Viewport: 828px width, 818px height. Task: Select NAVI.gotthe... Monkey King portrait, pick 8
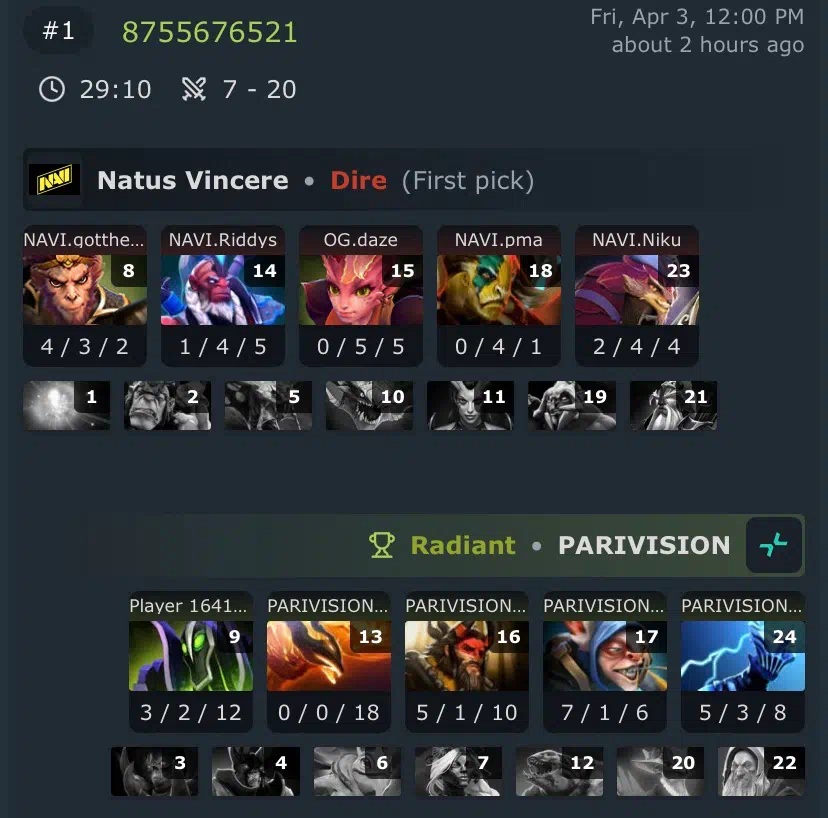click(x=84, y=290)
